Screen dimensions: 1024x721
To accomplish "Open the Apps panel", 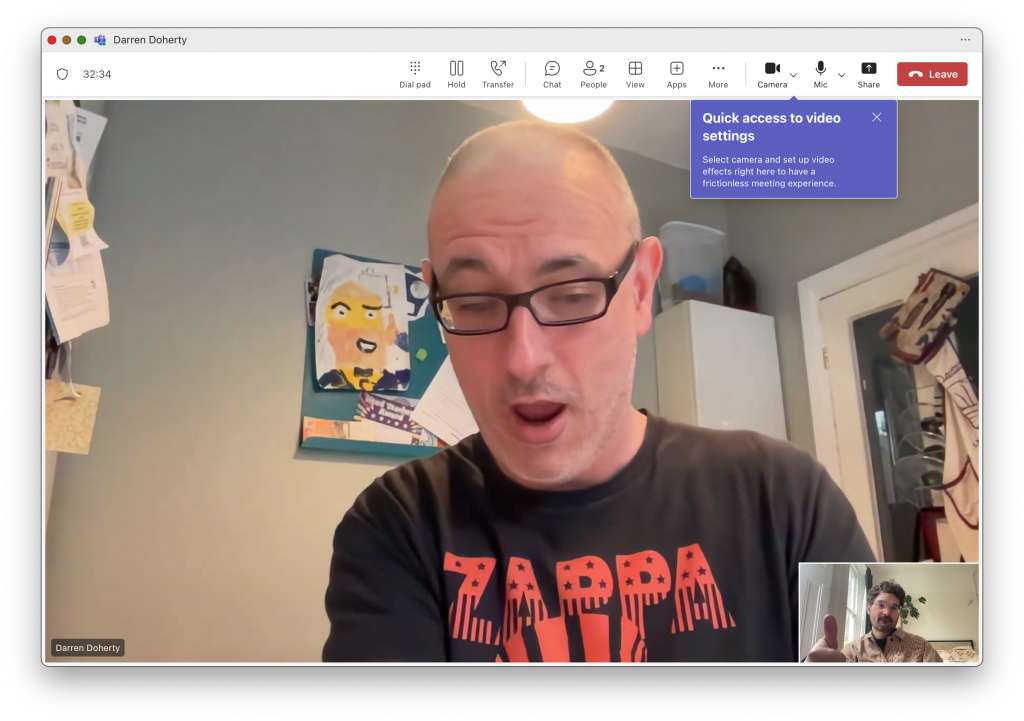I will (x=677, y=74).
